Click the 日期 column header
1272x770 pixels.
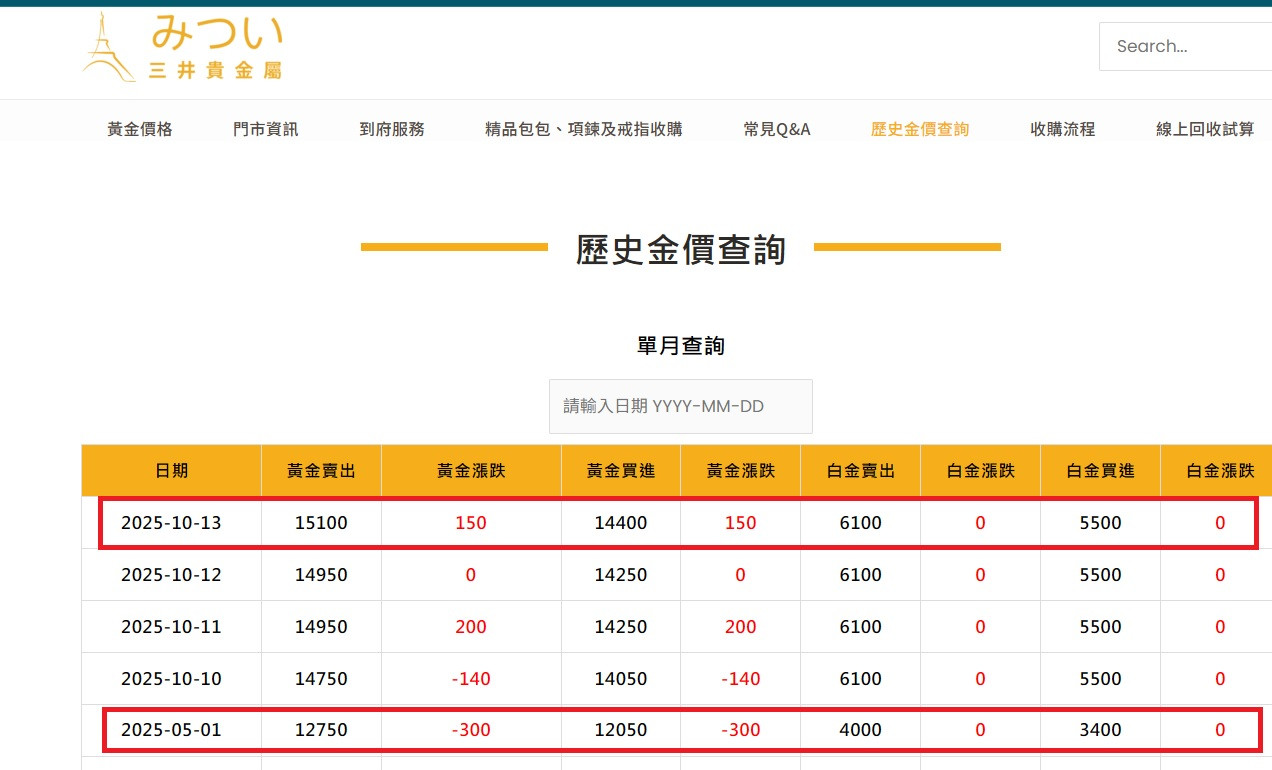[171, 470]
